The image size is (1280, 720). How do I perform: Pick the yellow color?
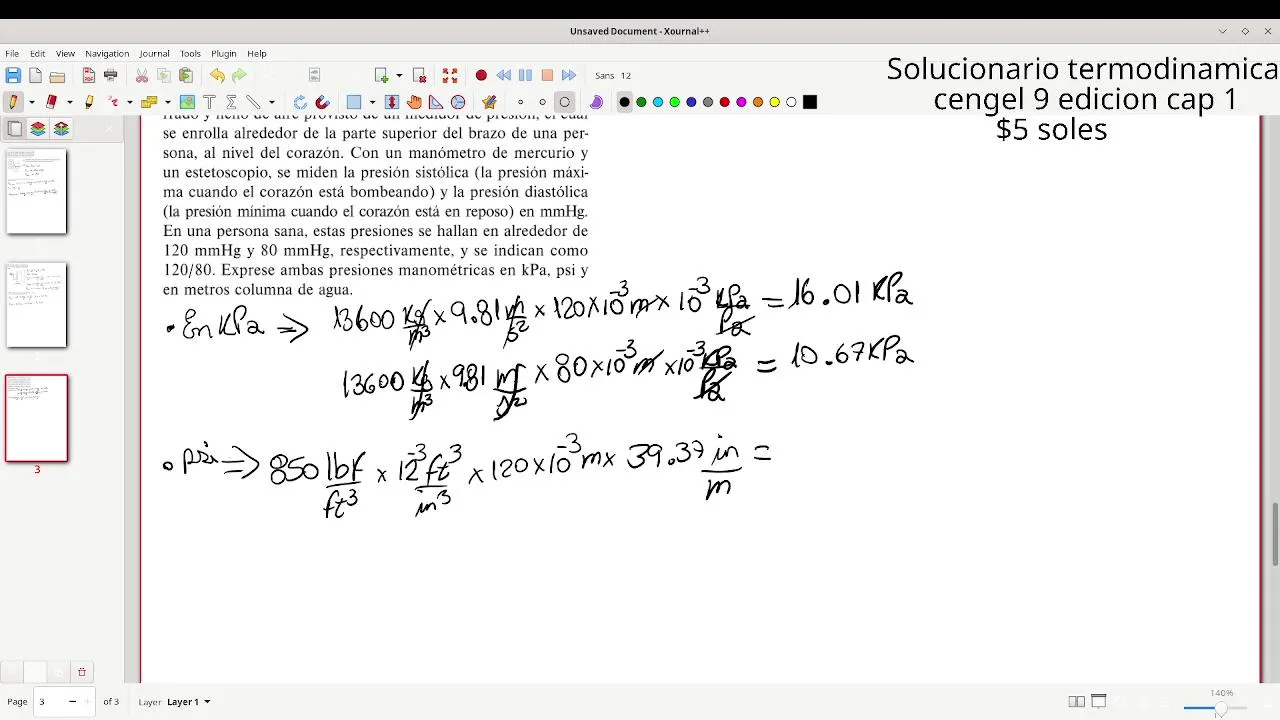(775, 102)
